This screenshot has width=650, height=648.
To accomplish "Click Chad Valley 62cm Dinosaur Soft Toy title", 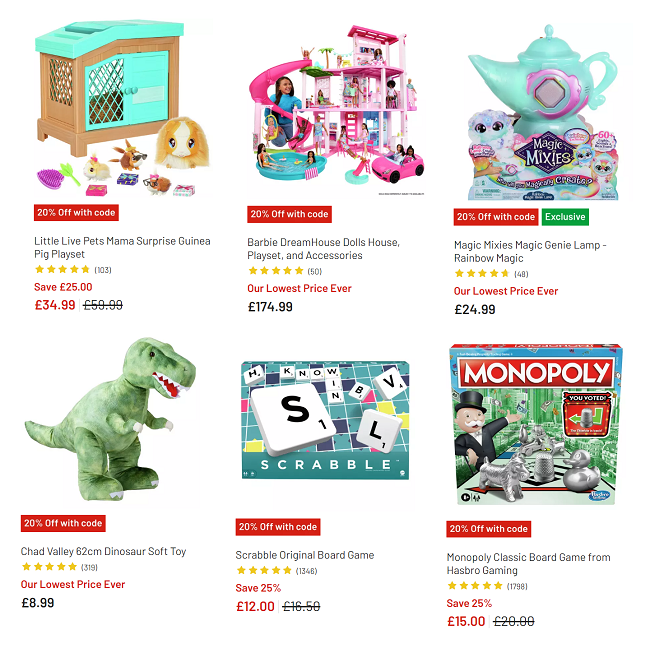I will 104,551.
